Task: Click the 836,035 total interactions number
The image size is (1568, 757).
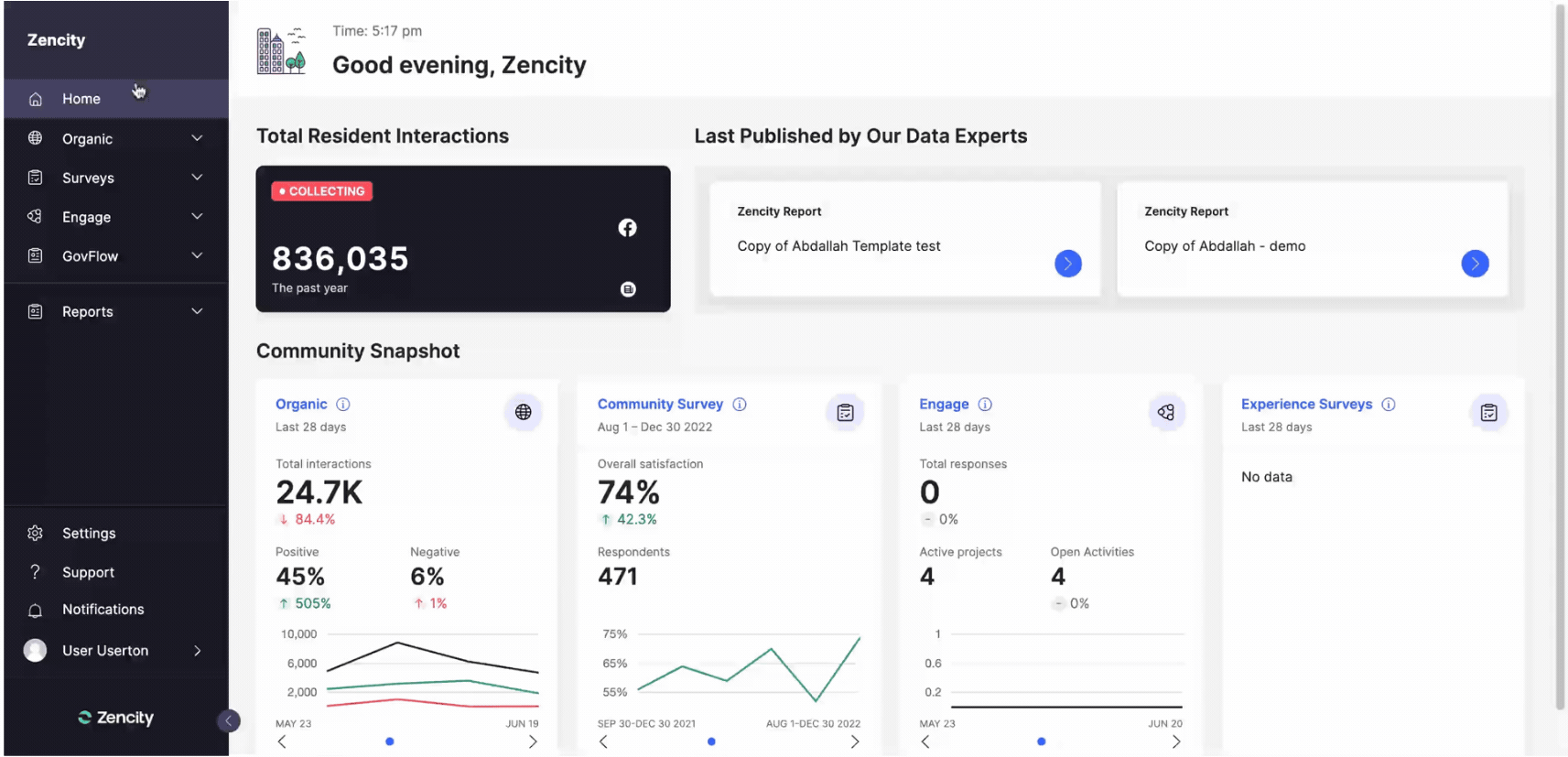Action: click(341, 259)
